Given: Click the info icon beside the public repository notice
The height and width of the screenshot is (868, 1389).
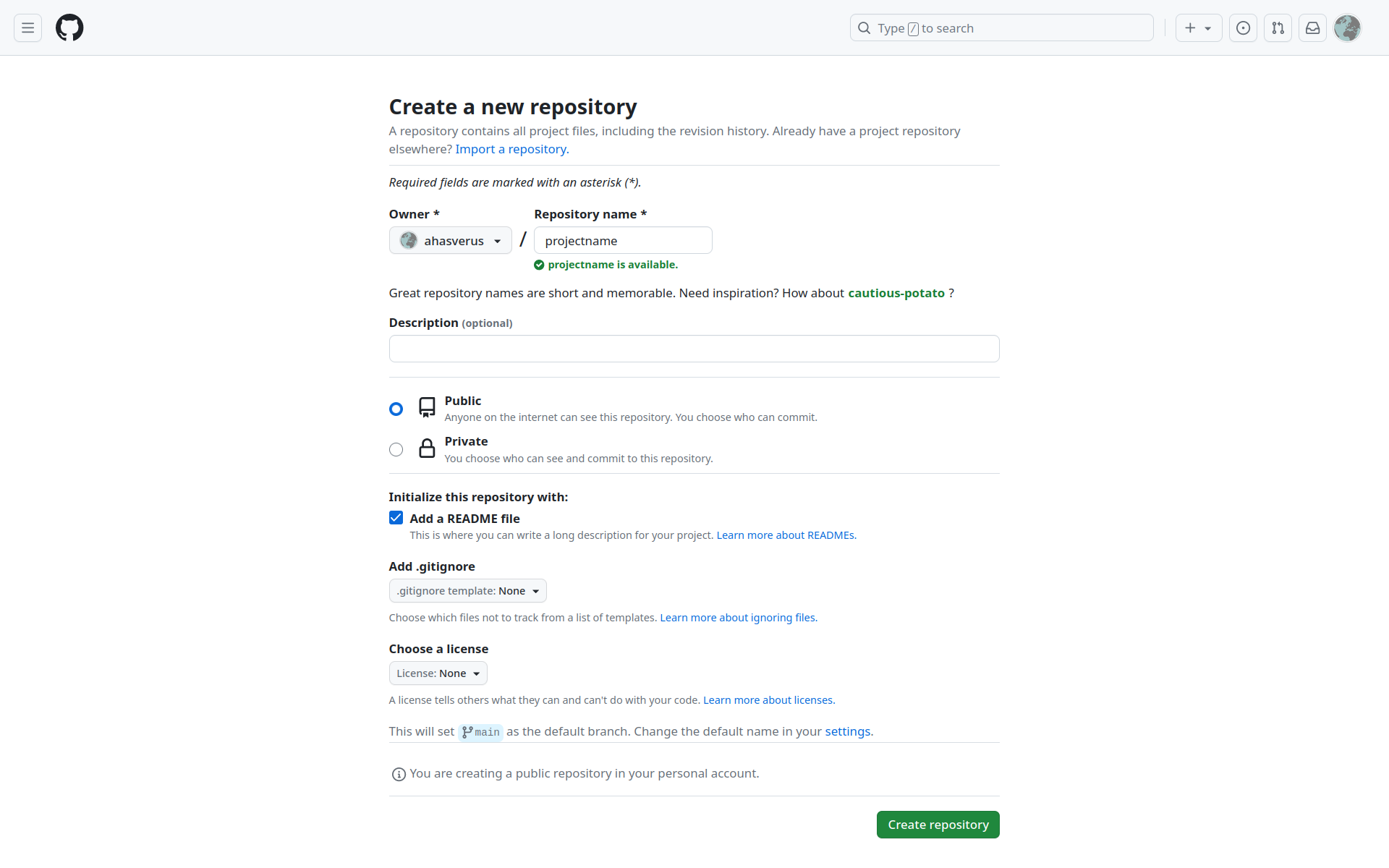Looking at the screenshot, I should [399, 775].
